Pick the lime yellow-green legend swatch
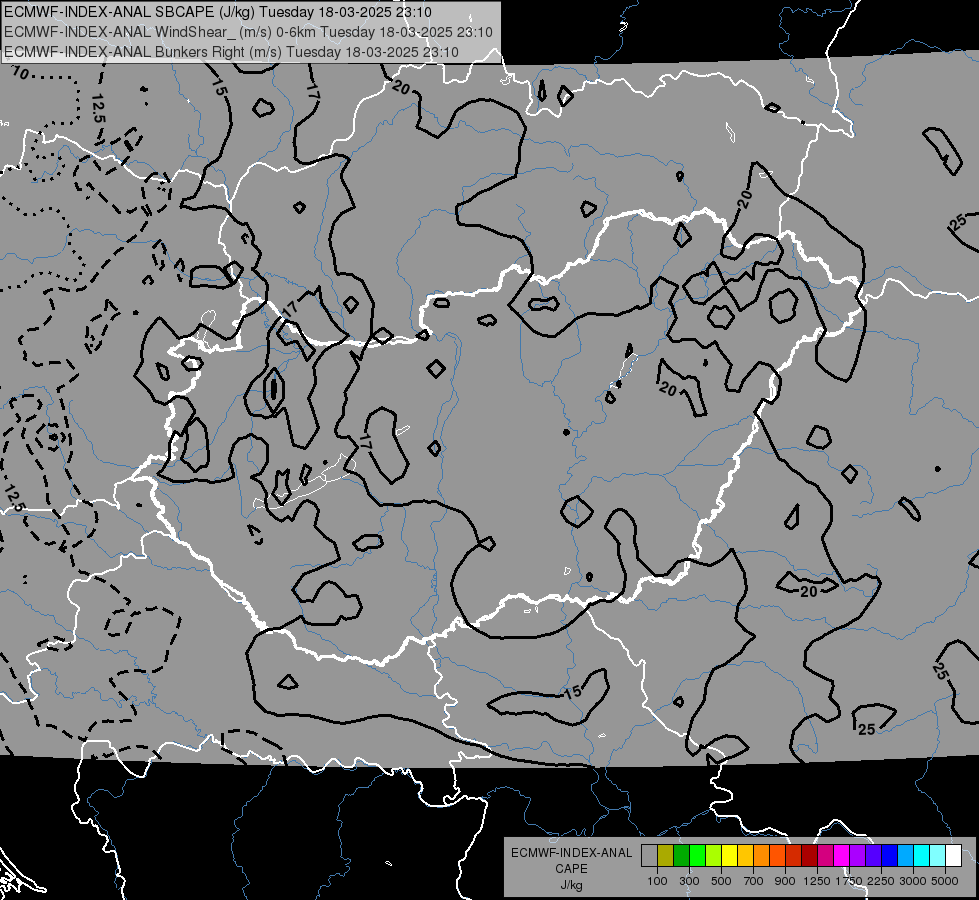The width and height of the screenshot is (979, 900). pos(714,855)
